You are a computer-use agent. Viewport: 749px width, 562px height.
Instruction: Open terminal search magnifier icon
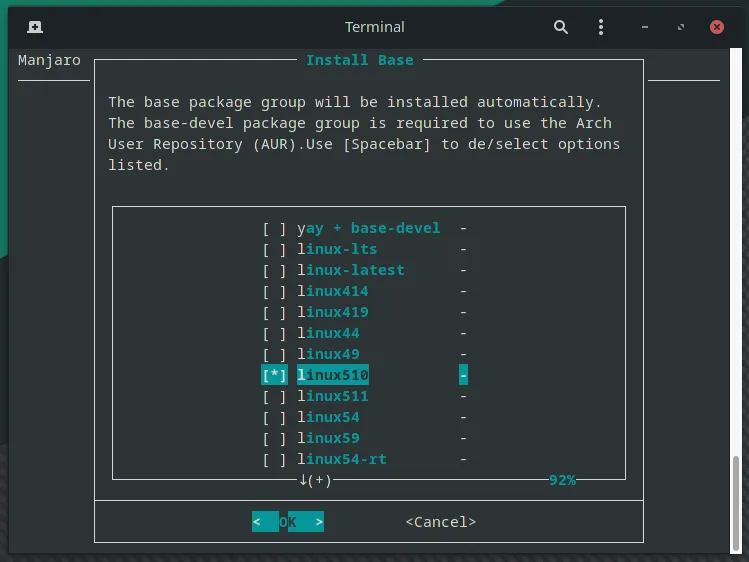tap(561, 27)
